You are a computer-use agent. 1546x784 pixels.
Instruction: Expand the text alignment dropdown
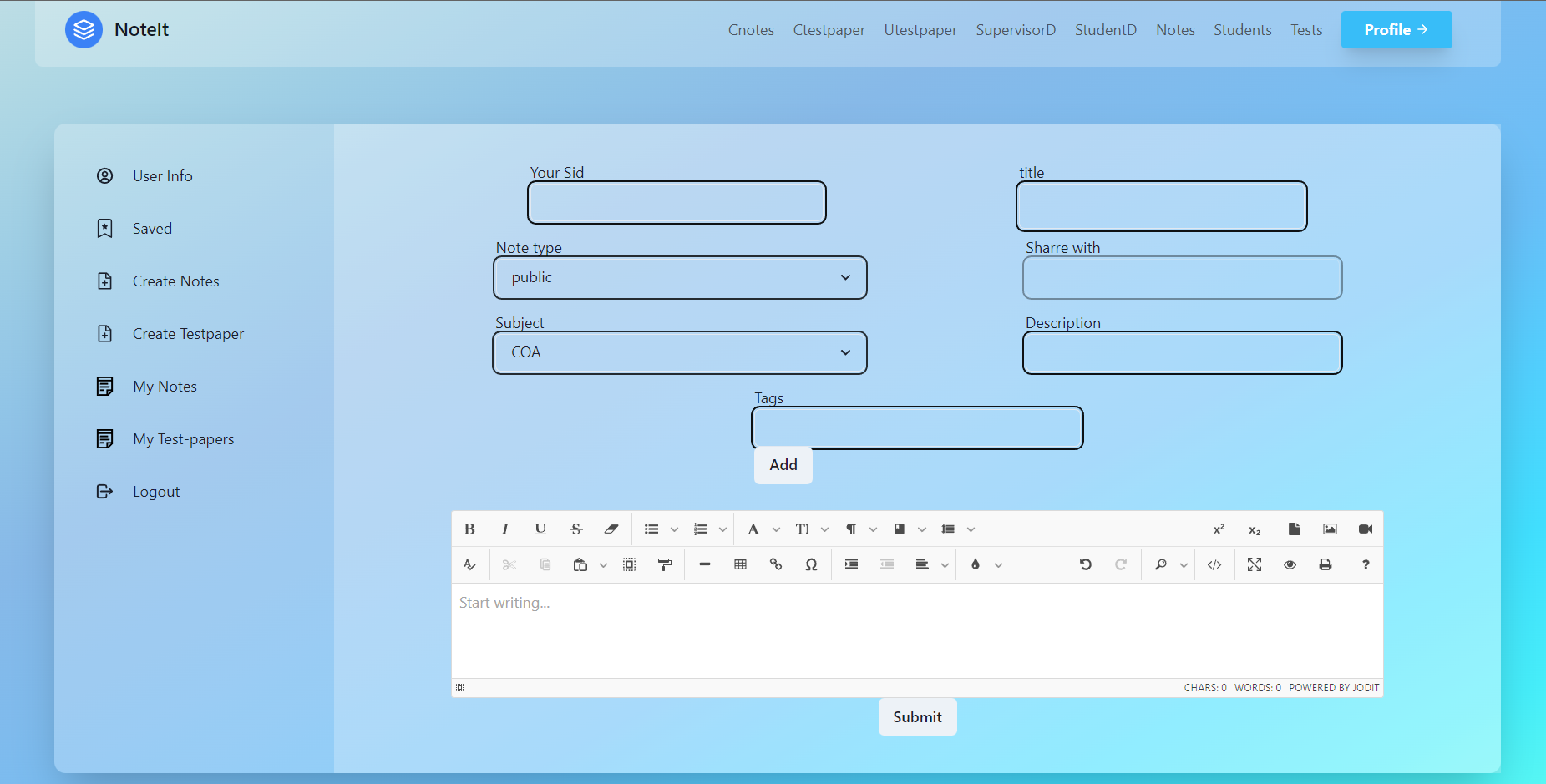click(x=943, y=564)
